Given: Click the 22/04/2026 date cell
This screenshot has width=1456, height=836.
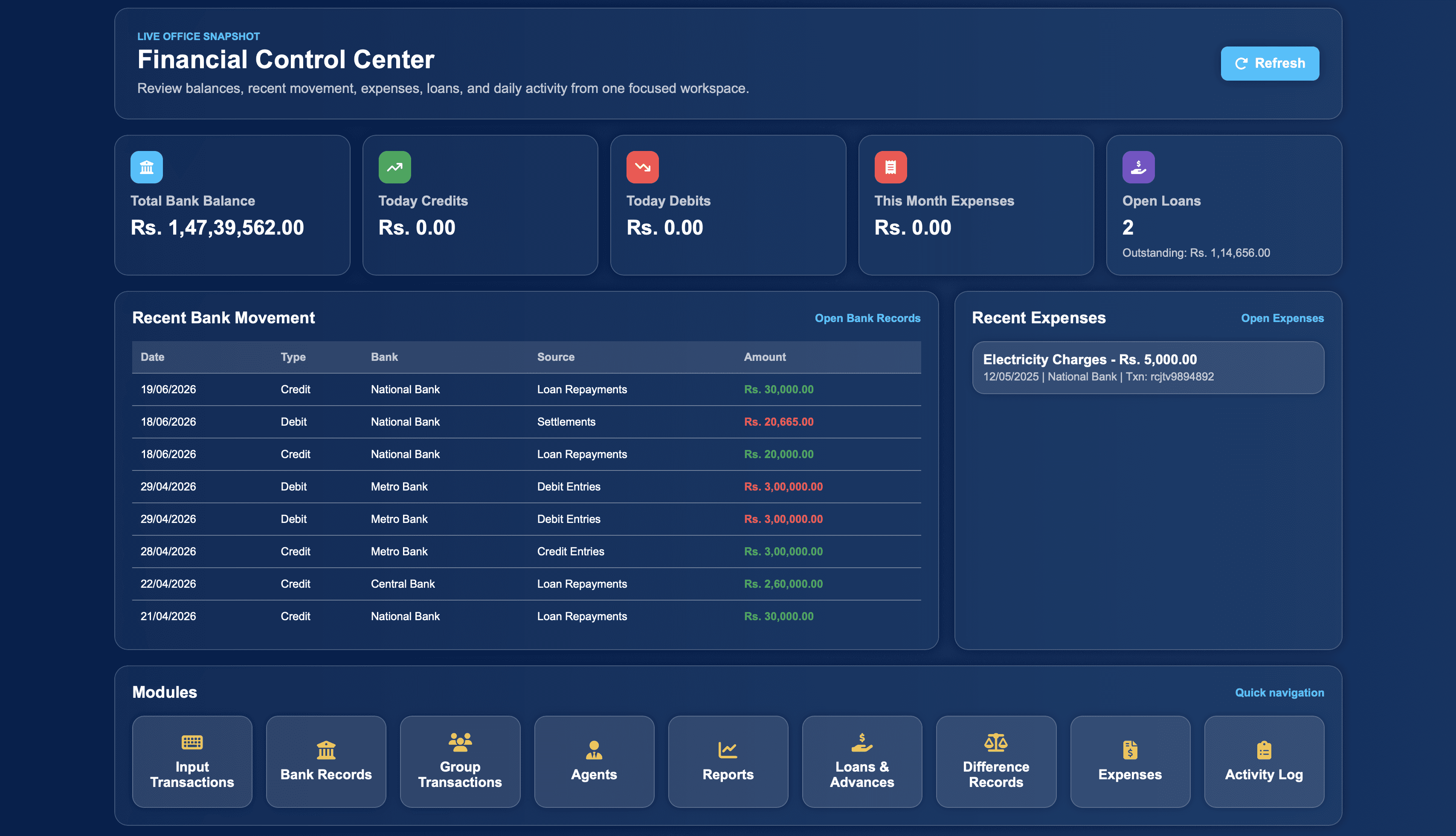Looking at the screenshot, I should point(168,584).
